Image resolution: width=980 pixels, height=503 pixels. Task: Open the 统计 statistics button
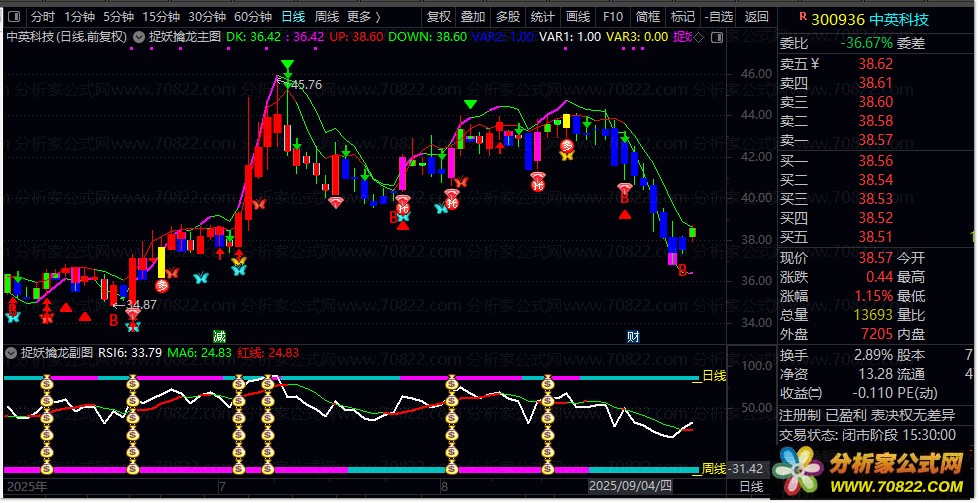point(542,17)
